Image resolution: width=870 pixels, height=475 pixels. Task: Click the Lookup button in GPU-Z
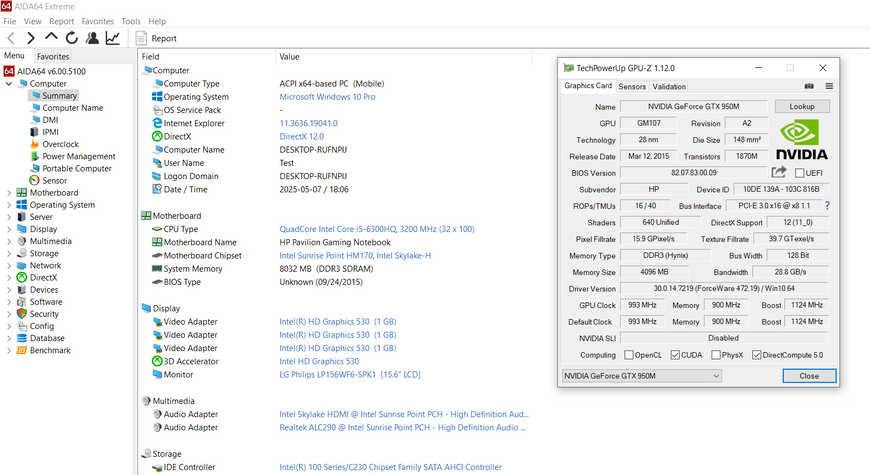[802, 107]
